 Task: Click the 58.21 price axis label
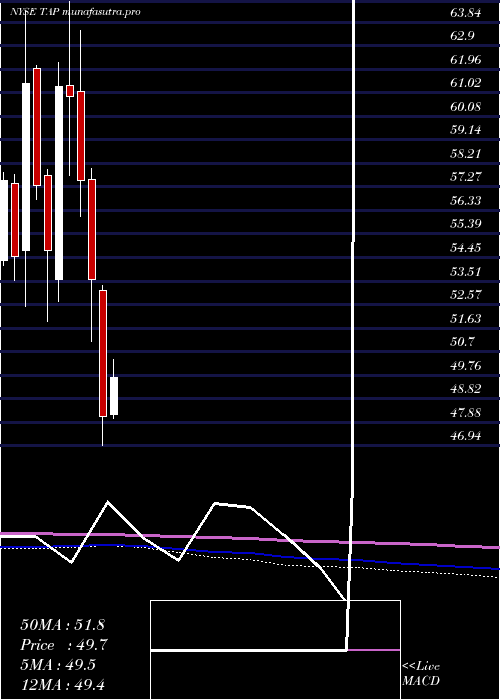pos(466,154)
